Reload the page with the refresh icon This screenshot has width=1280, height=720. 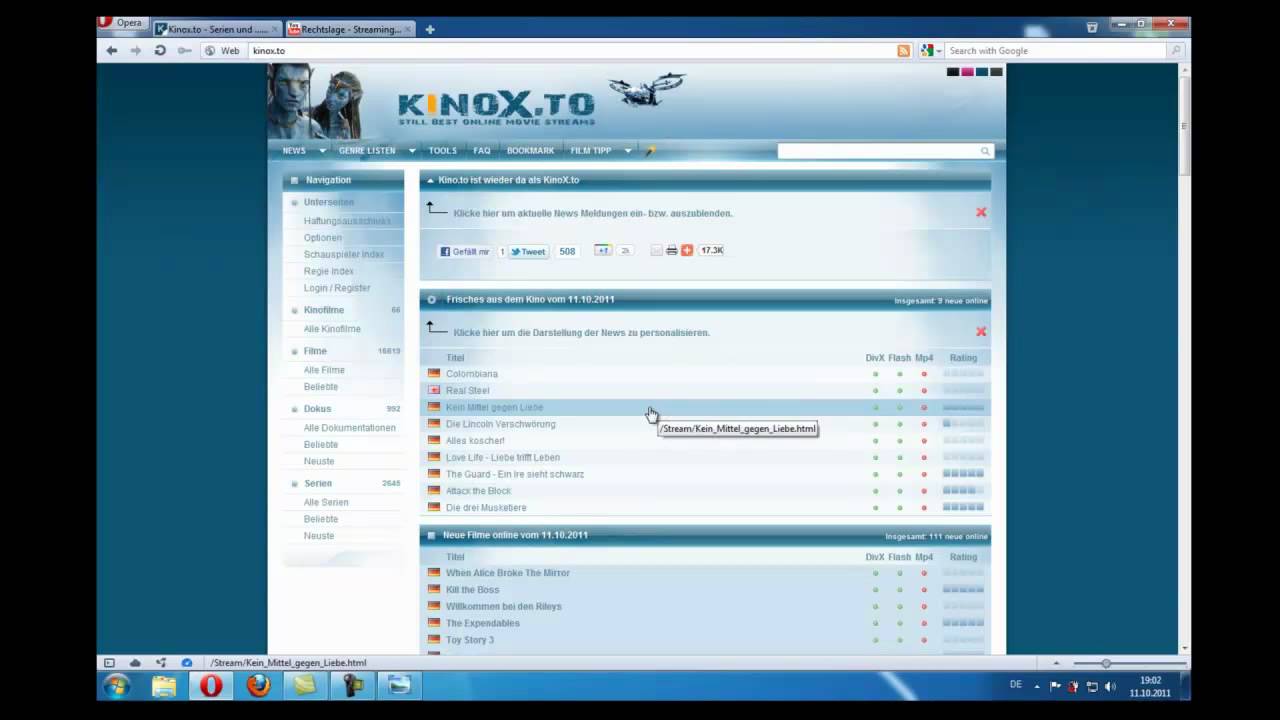click(160, 50)
